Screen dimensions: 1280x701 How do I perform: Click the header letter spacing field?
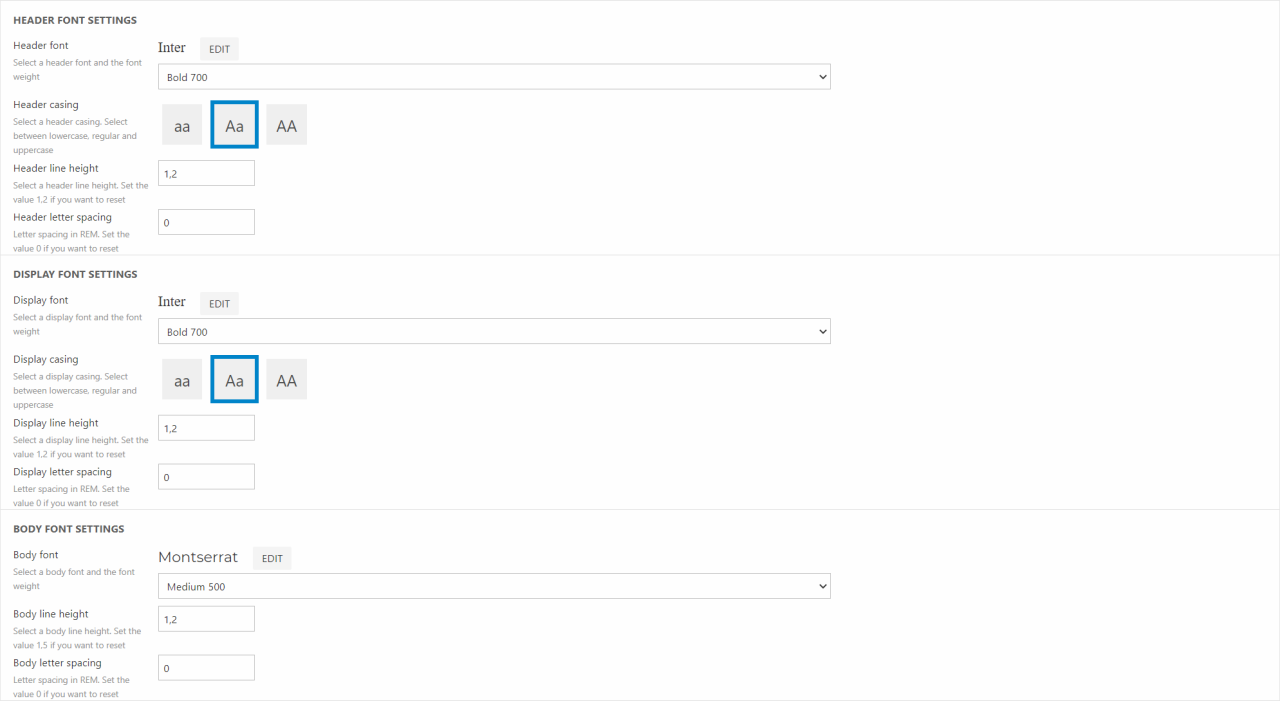(x=206, y=223)
